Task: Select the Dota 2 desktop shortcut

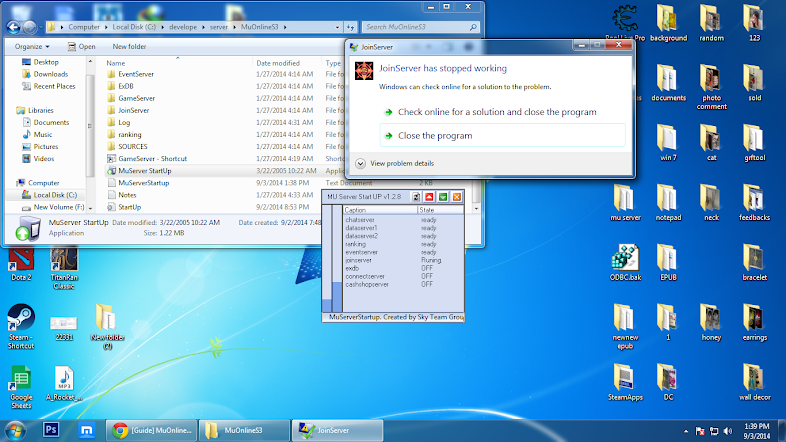Action: [21, 265]
